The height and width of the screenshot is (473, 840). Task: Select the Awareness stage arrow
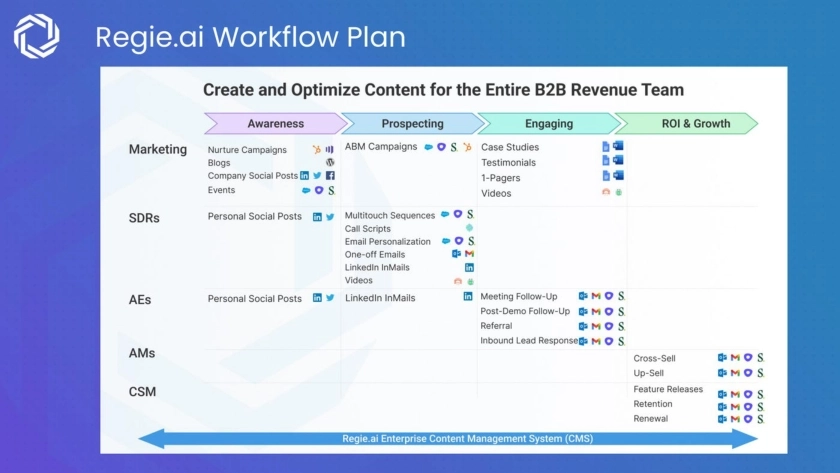276,124
